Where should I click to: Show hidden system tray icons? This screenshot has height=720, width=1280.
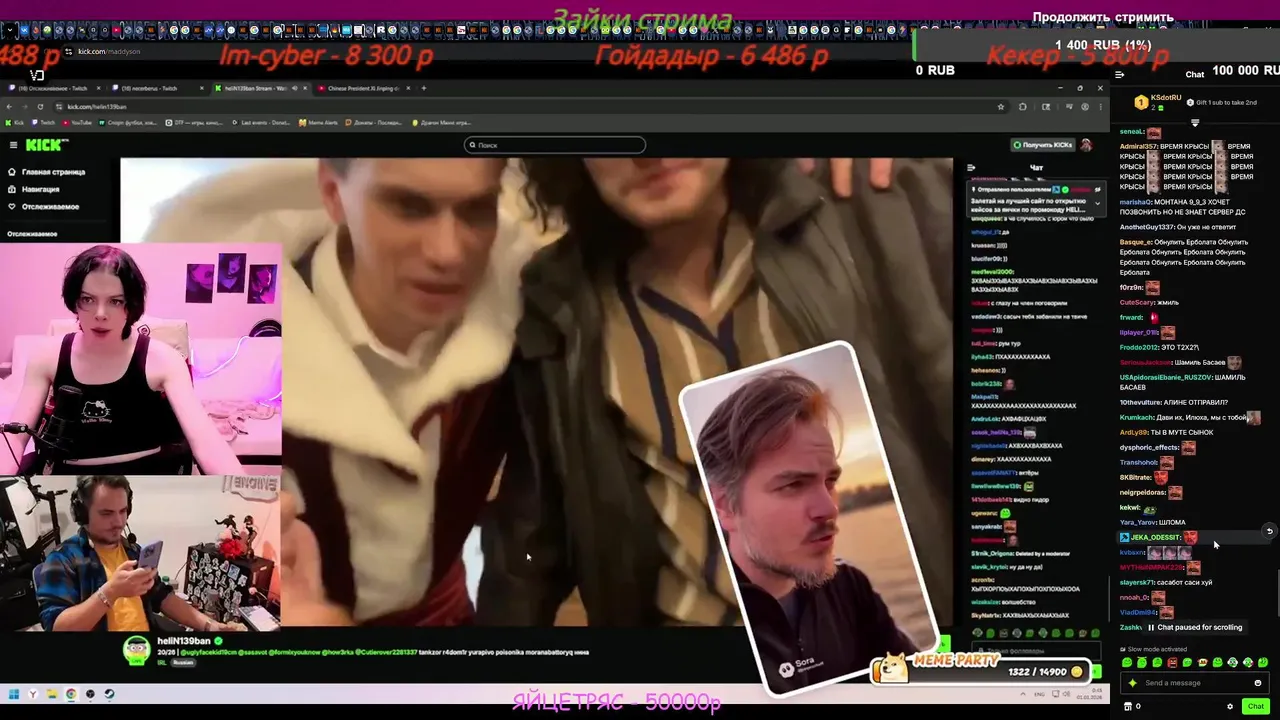[x=1025, y=694]
